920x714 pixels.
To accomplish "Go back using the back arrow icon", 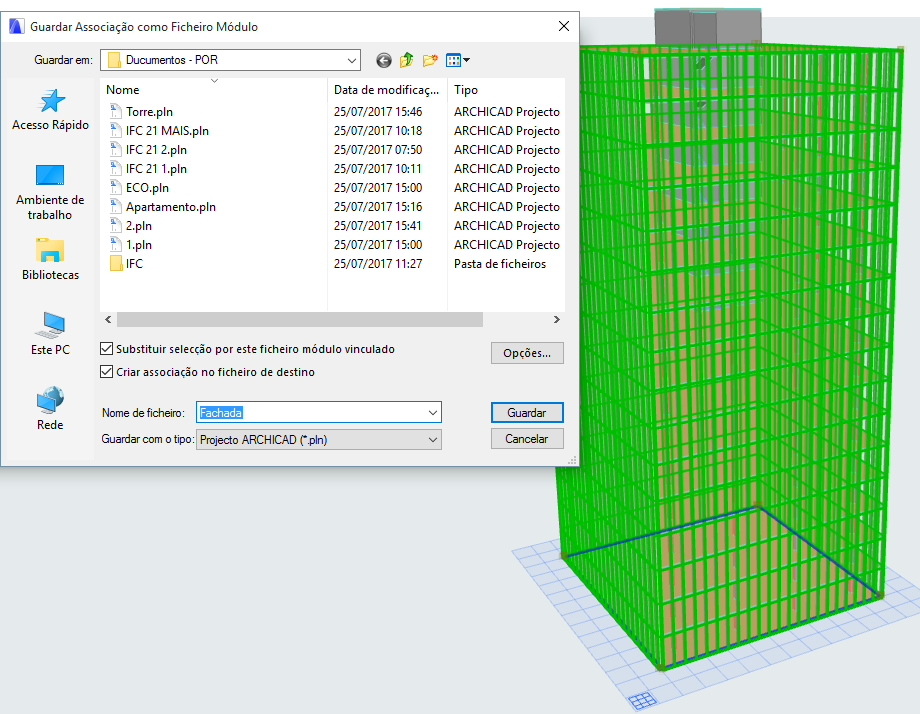I will pyautogui.click(x=384, y=60).
